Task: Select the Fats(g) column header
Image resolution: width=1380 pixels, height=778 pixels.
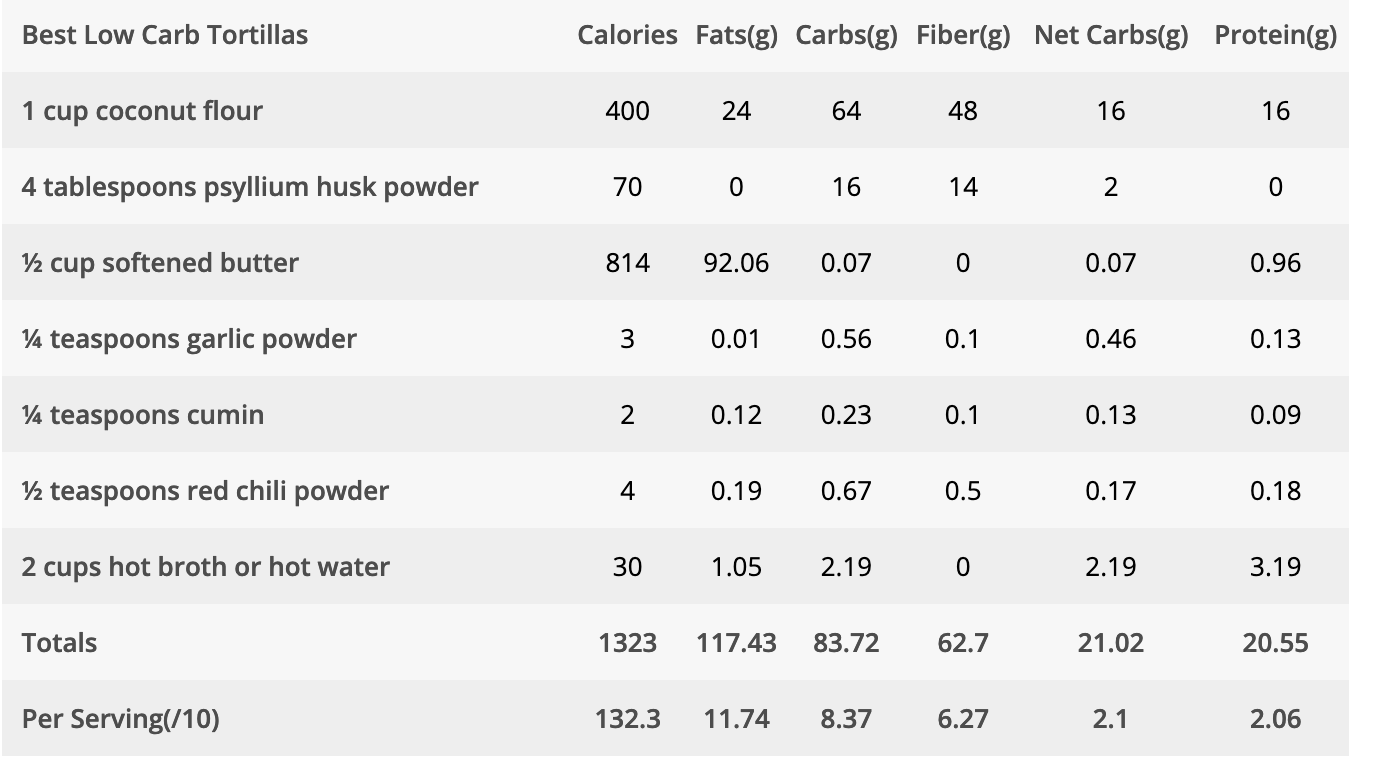Action: click(x=736, y=36)
